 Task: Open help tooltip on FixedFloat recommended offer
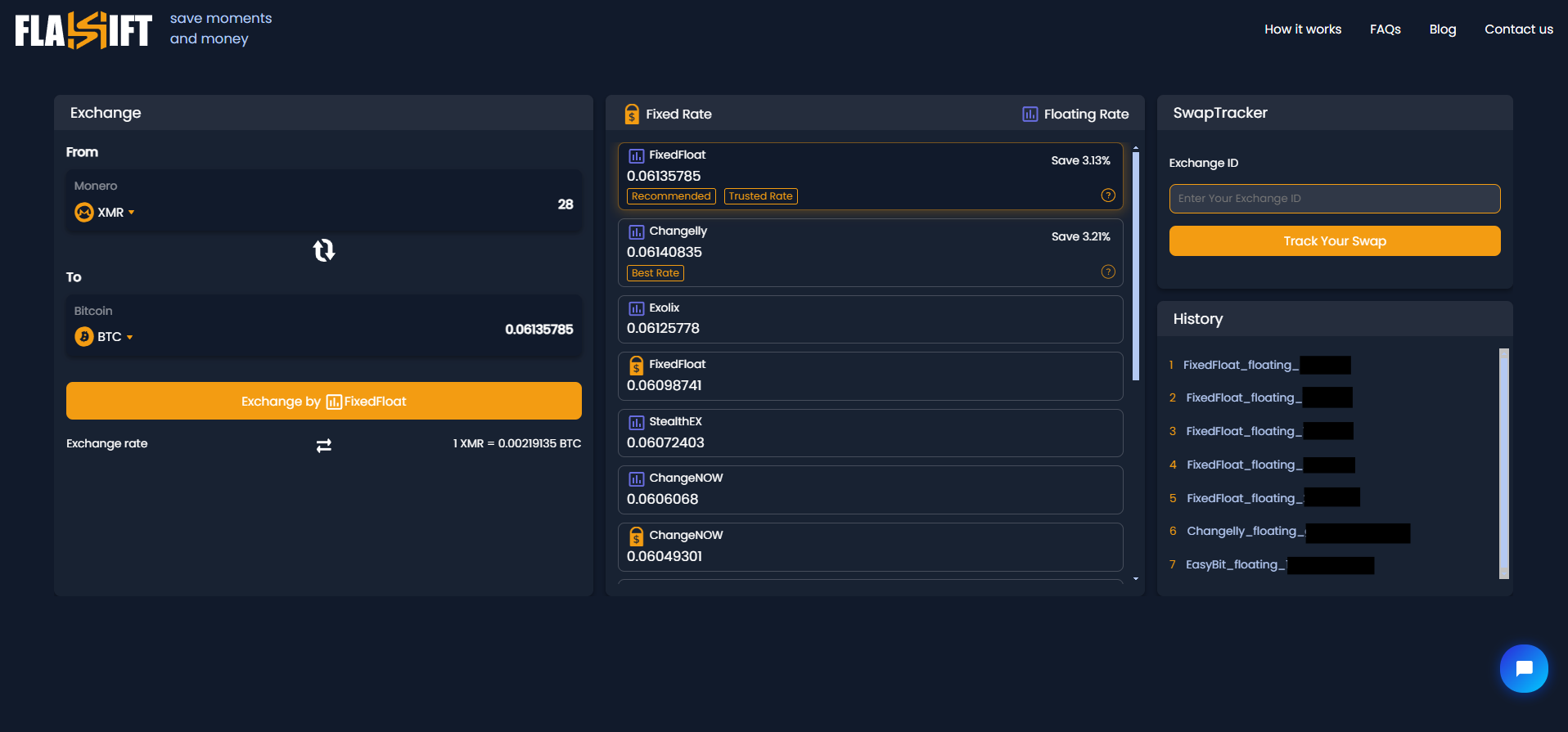pos(1108,195)
